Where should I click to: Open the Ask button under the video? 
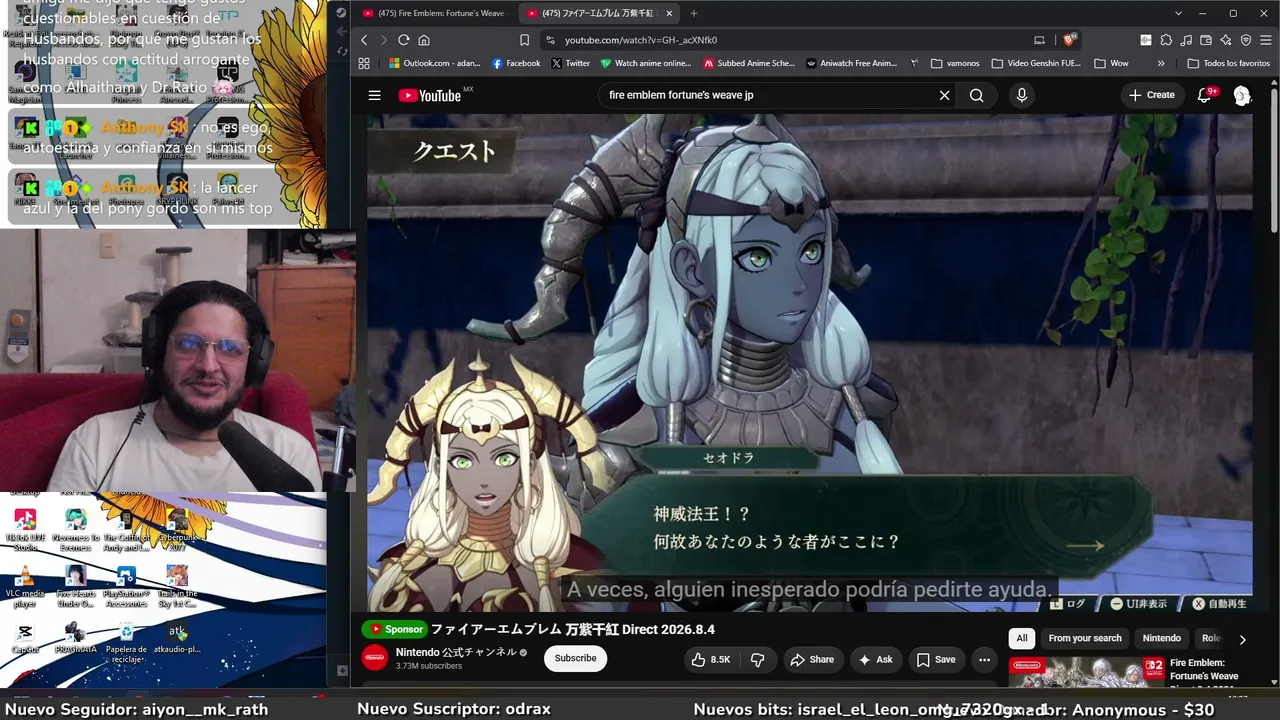click(x=875, y=660)
